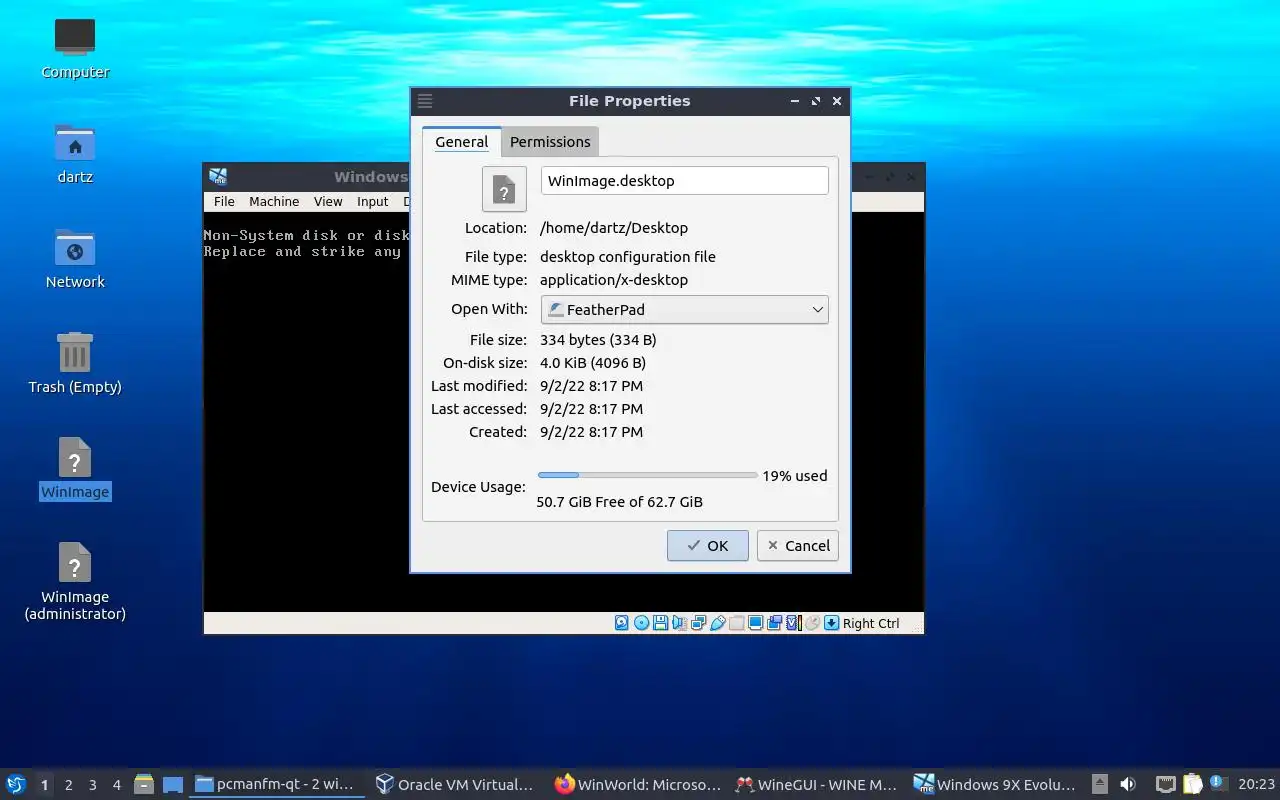Select the General tab
Image resolution: width=1280 pixels, height=800 pixels.
[x=461, y=142]
